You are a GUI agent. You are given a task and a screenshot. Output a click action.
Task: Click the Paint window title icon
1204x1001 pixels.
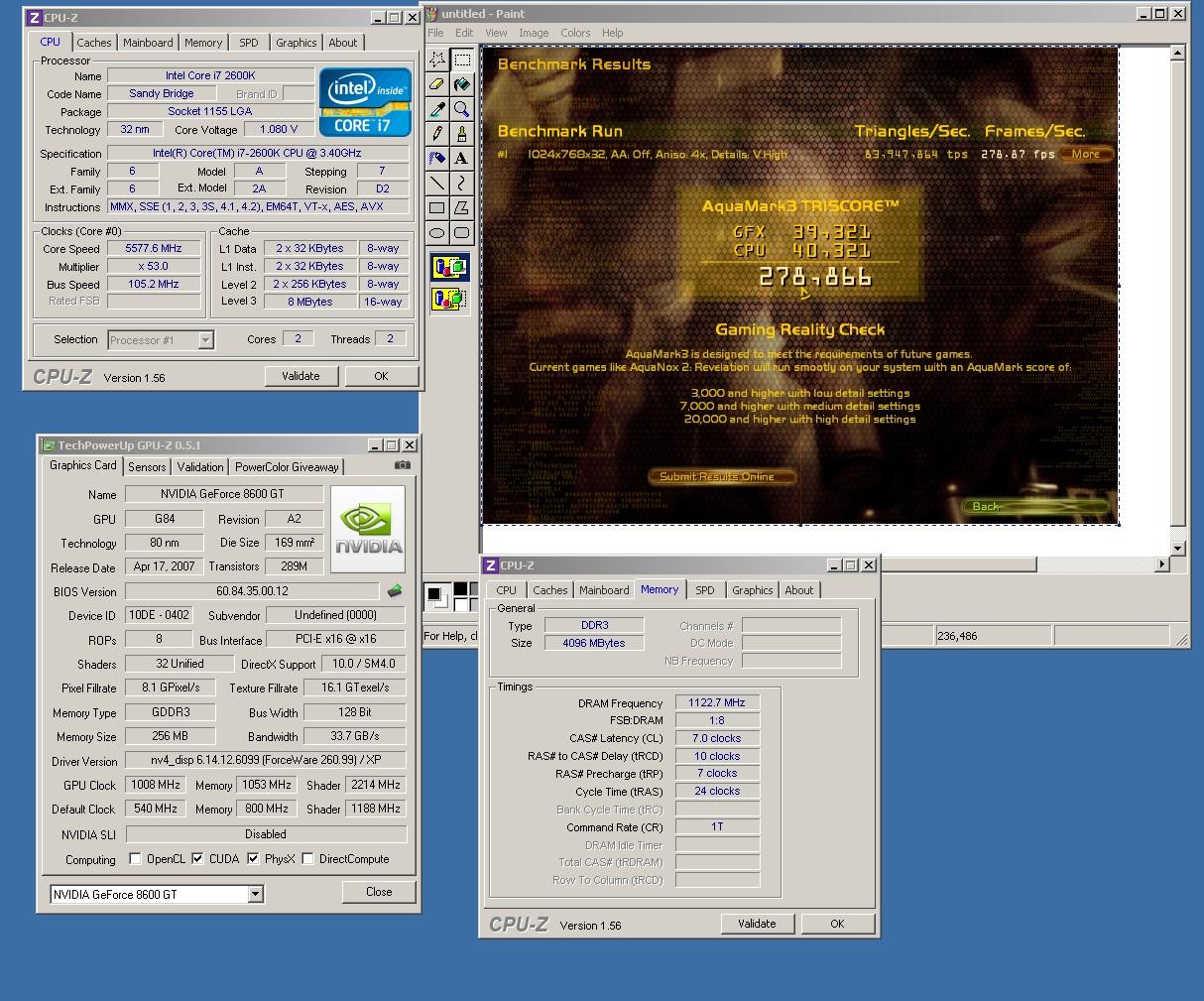433,14
